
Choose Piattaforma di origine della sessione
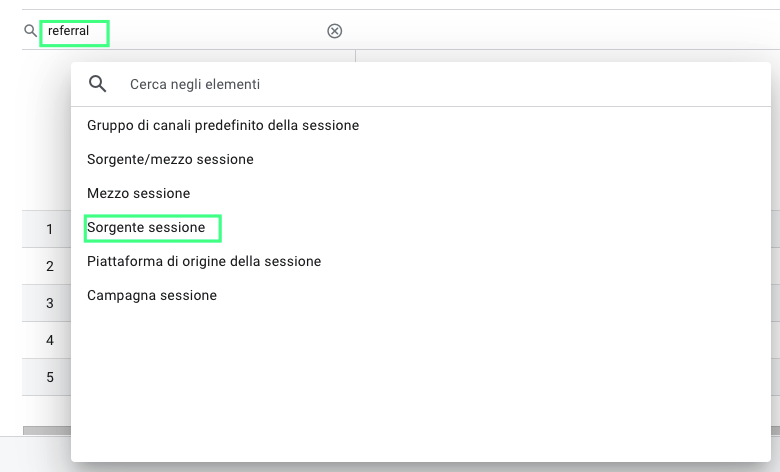click(x=204, y=261)
